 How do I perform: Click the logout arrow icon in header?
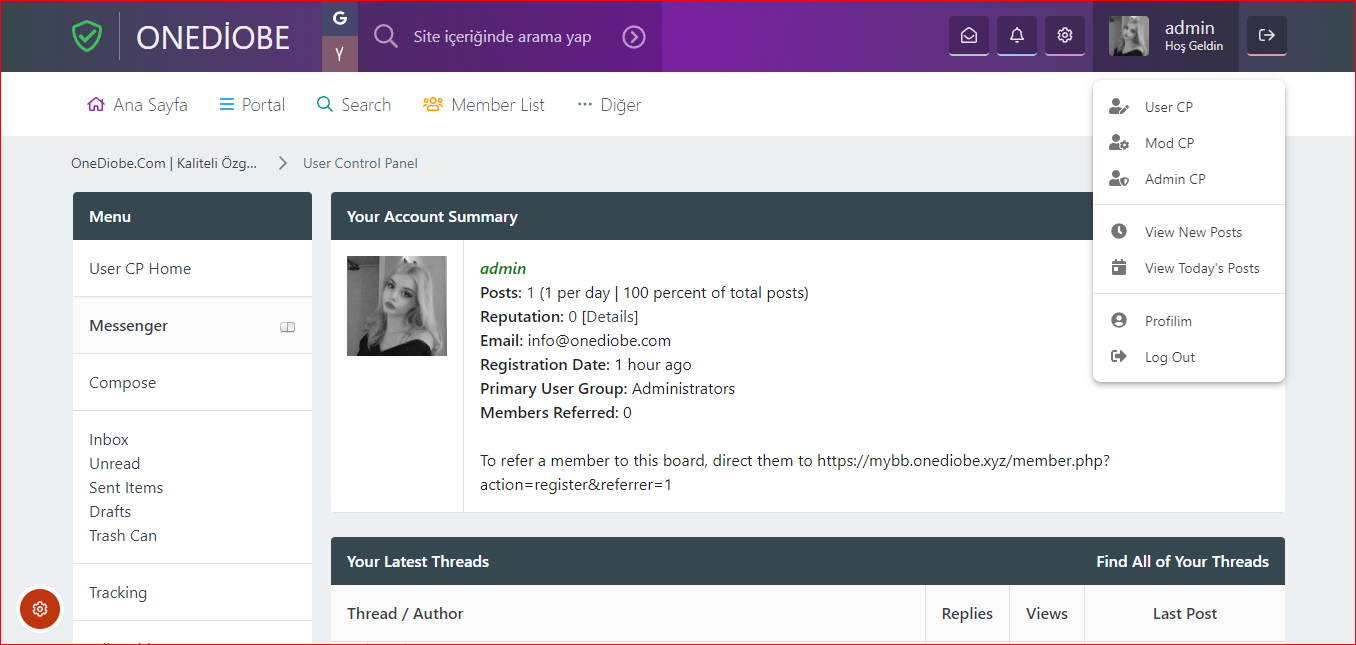[x=1267, y=36]
